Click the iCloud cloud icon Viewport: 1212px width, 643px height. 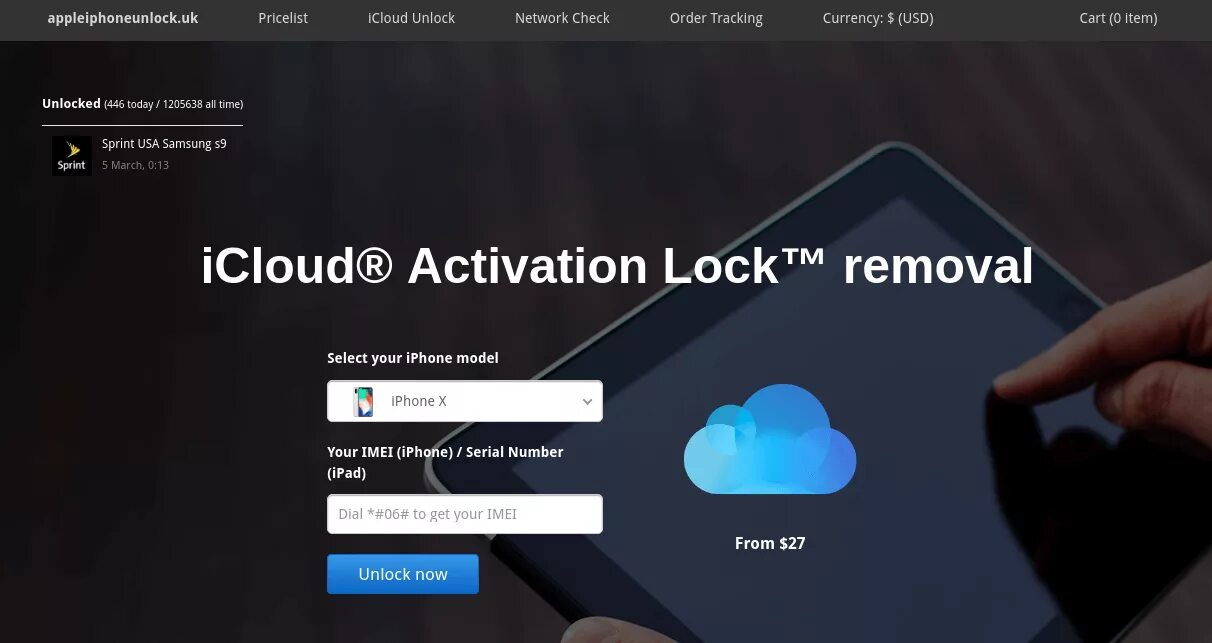coord(770,440)
